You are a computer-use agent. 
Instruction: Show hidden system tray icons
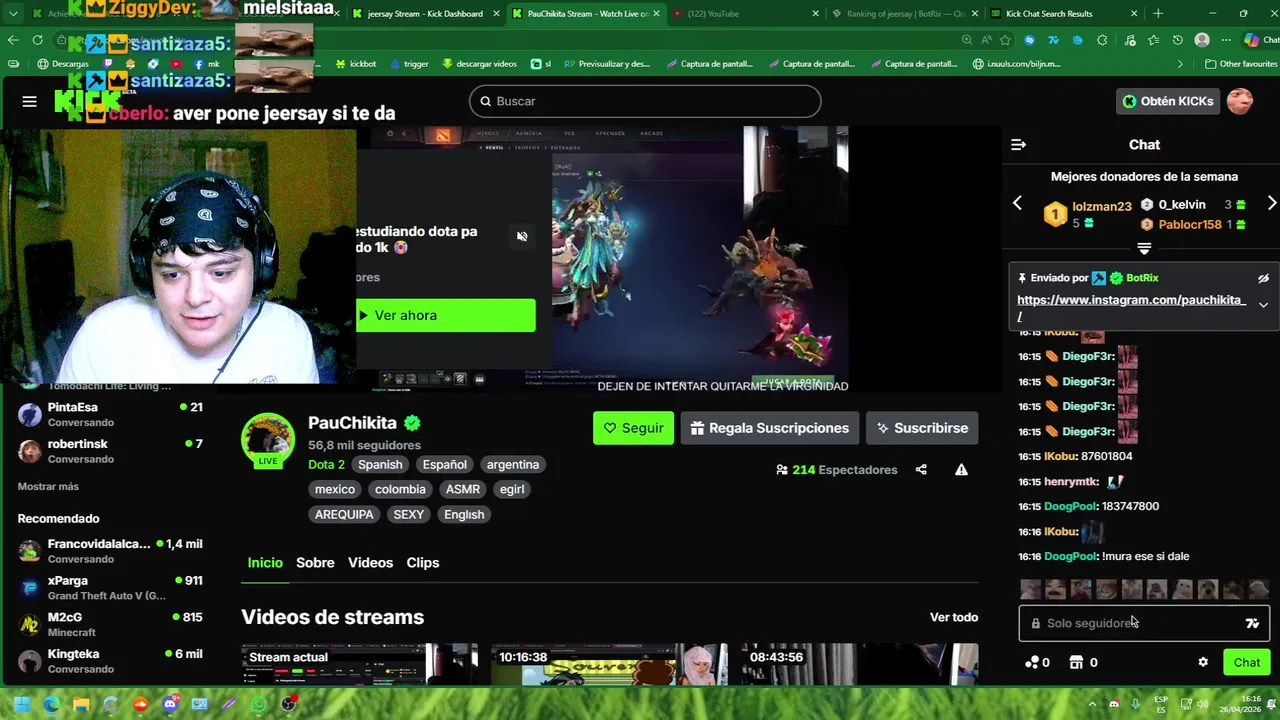click(1092, 704)
